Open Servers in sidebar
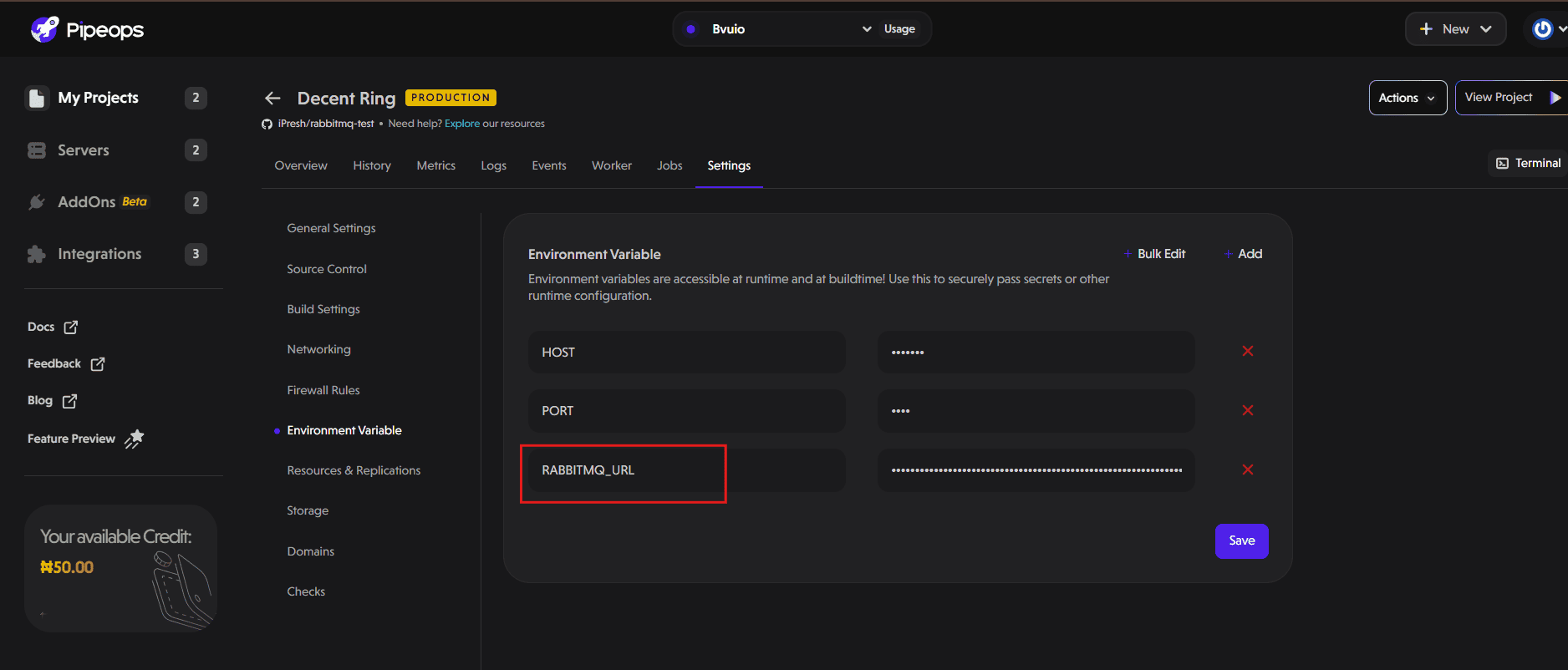The image size is (1568, 670). [83, 150]
